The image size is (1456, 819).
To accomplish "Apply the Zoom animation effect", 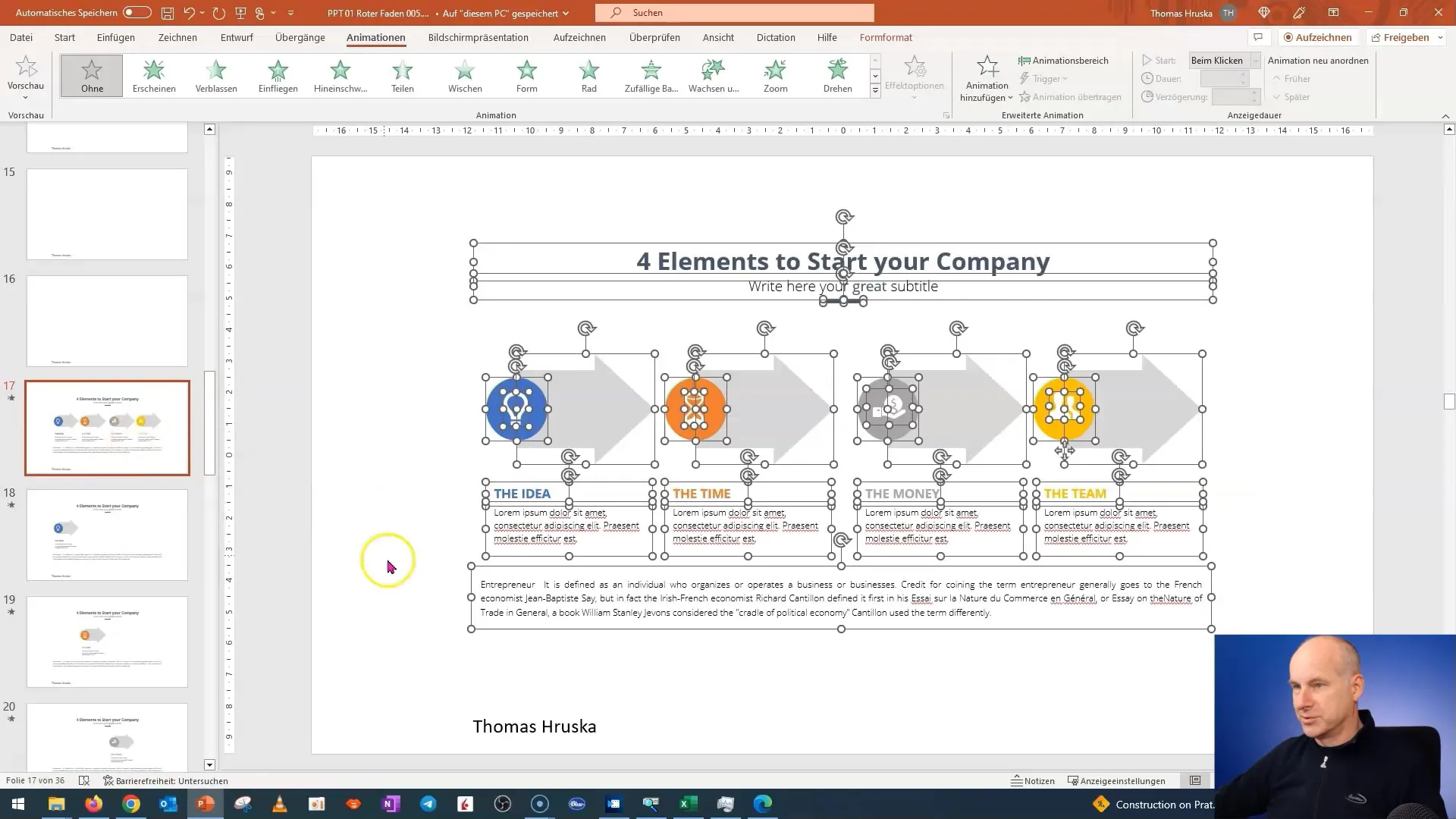I will point(775,76).
